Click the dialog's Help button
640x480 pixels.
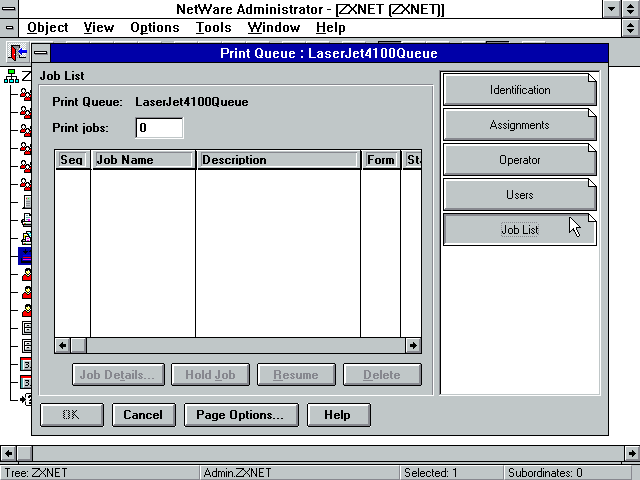pos(339,415)
